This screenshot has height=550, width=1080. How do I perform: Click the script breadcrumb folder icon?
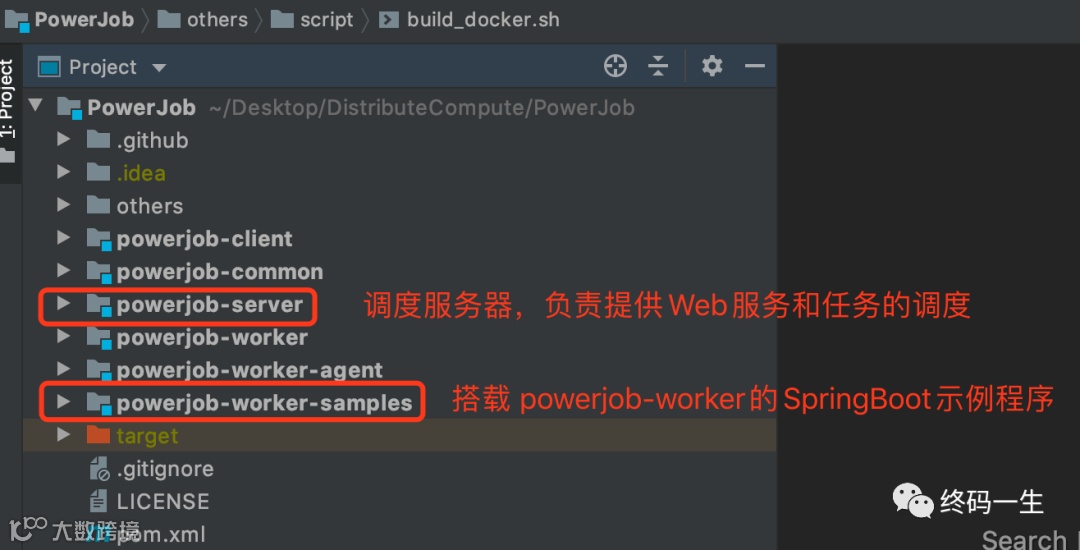[282, 19]
